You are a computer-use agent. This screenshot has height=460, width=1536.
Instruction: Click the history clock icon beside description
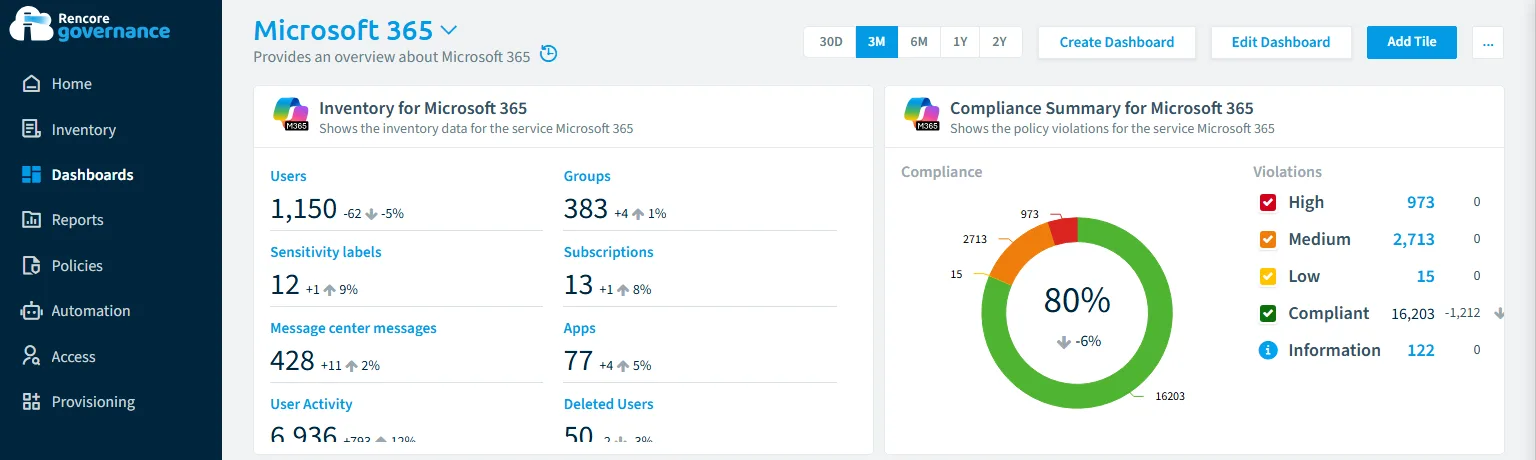pos(548,54)
